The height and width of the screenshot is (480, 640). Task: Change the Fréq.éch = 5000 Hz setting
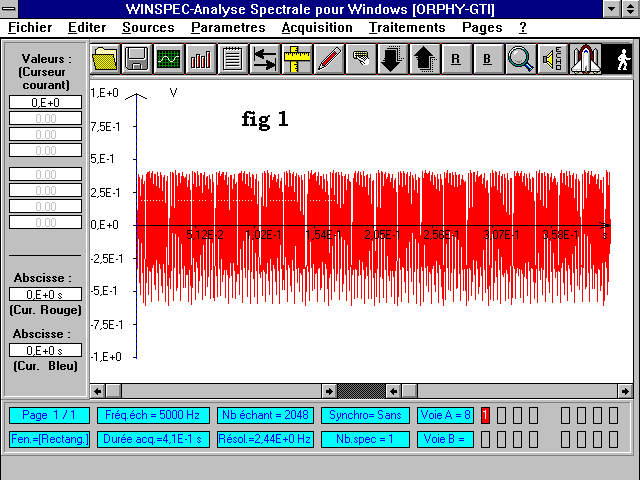coord(153,416)
